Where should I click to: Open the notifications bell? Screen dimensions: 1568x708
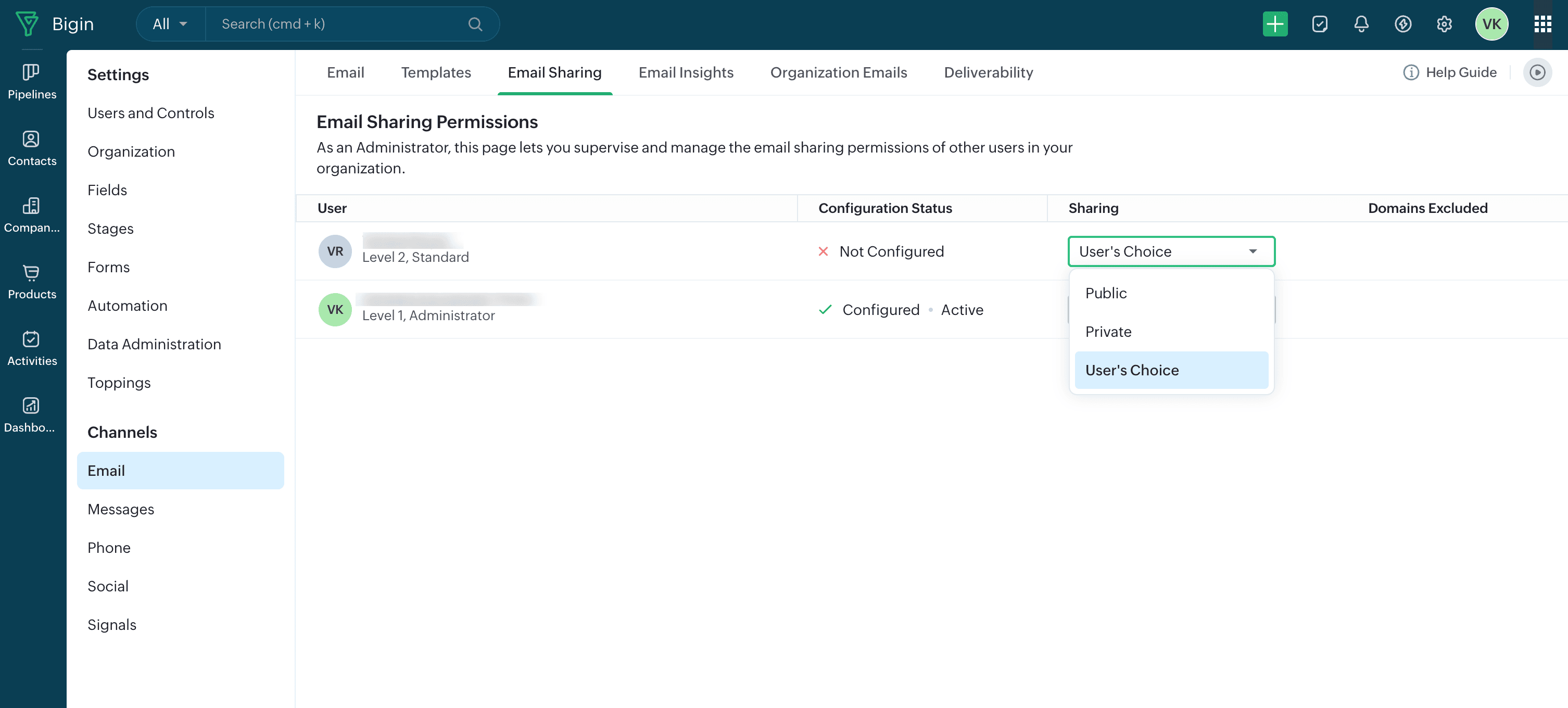[1361, 24]
